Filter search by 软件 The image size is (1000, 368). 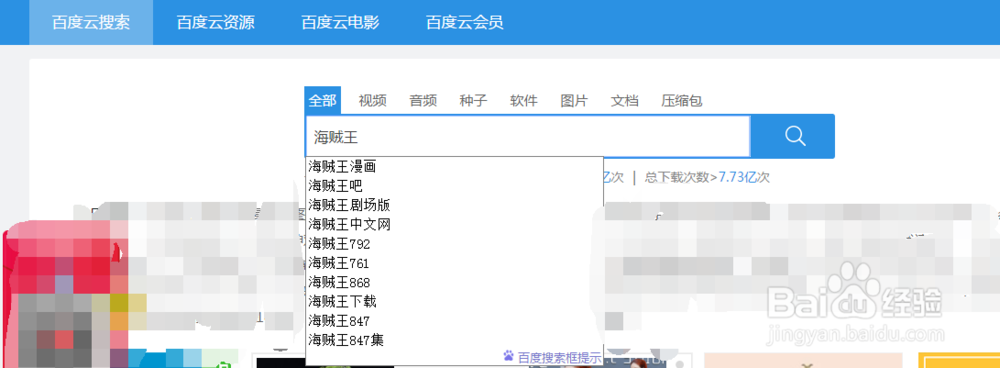[x=524, y=101]
